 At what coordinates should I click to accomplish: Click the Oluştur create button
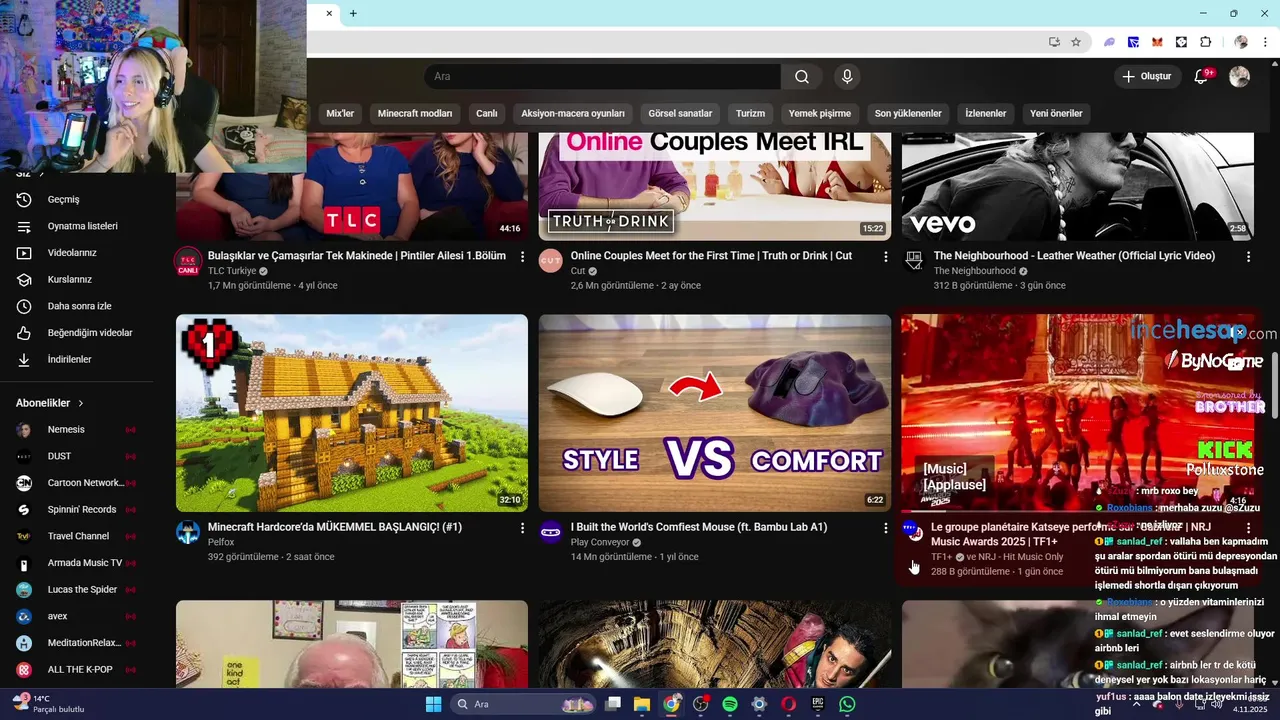(1147, 77)
